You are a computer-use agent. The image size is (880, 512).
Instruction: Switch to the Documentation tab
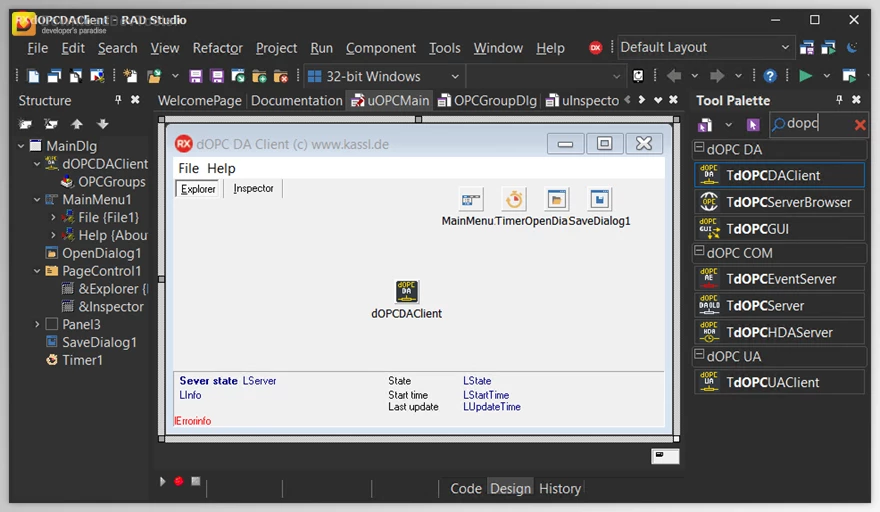coord(296,100)
